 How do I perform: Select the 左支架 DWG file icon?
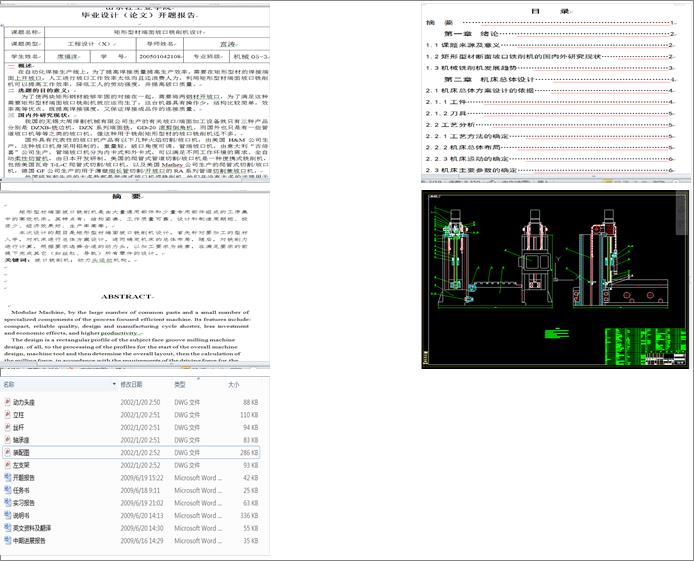[x=8, y=465]
